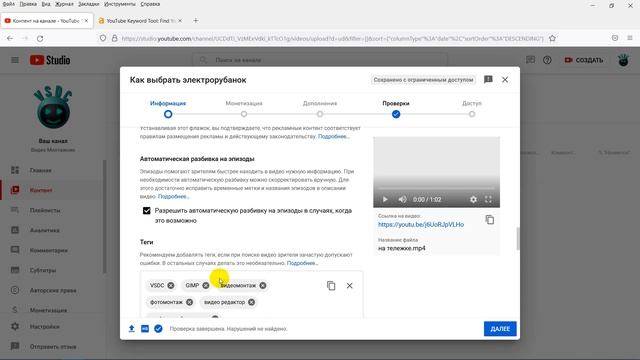Mute the video preview volume
The image size is (640, 360).
click(x=402, y=199)
